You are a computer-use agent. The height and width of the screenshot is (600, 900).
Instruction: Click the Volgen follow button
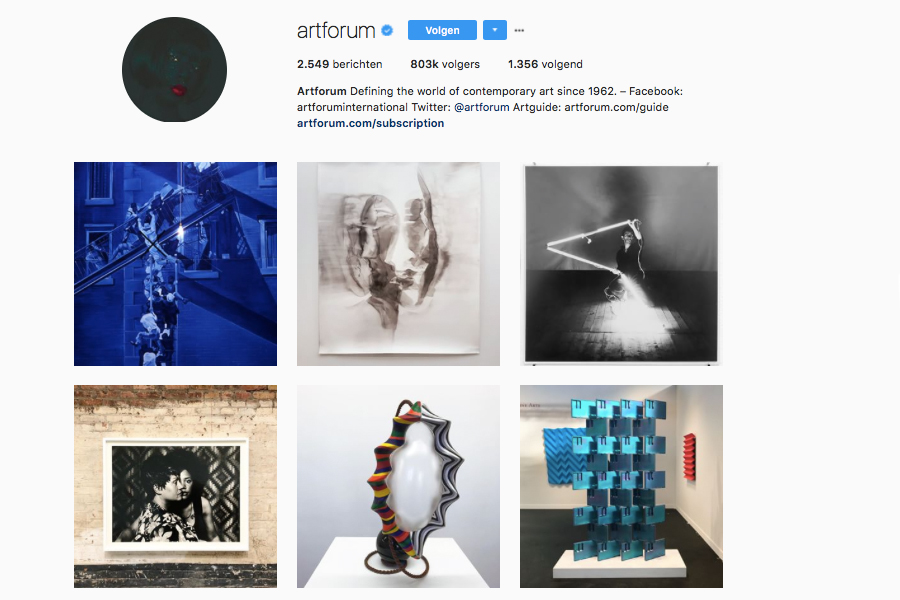click(x=442, y=30)
